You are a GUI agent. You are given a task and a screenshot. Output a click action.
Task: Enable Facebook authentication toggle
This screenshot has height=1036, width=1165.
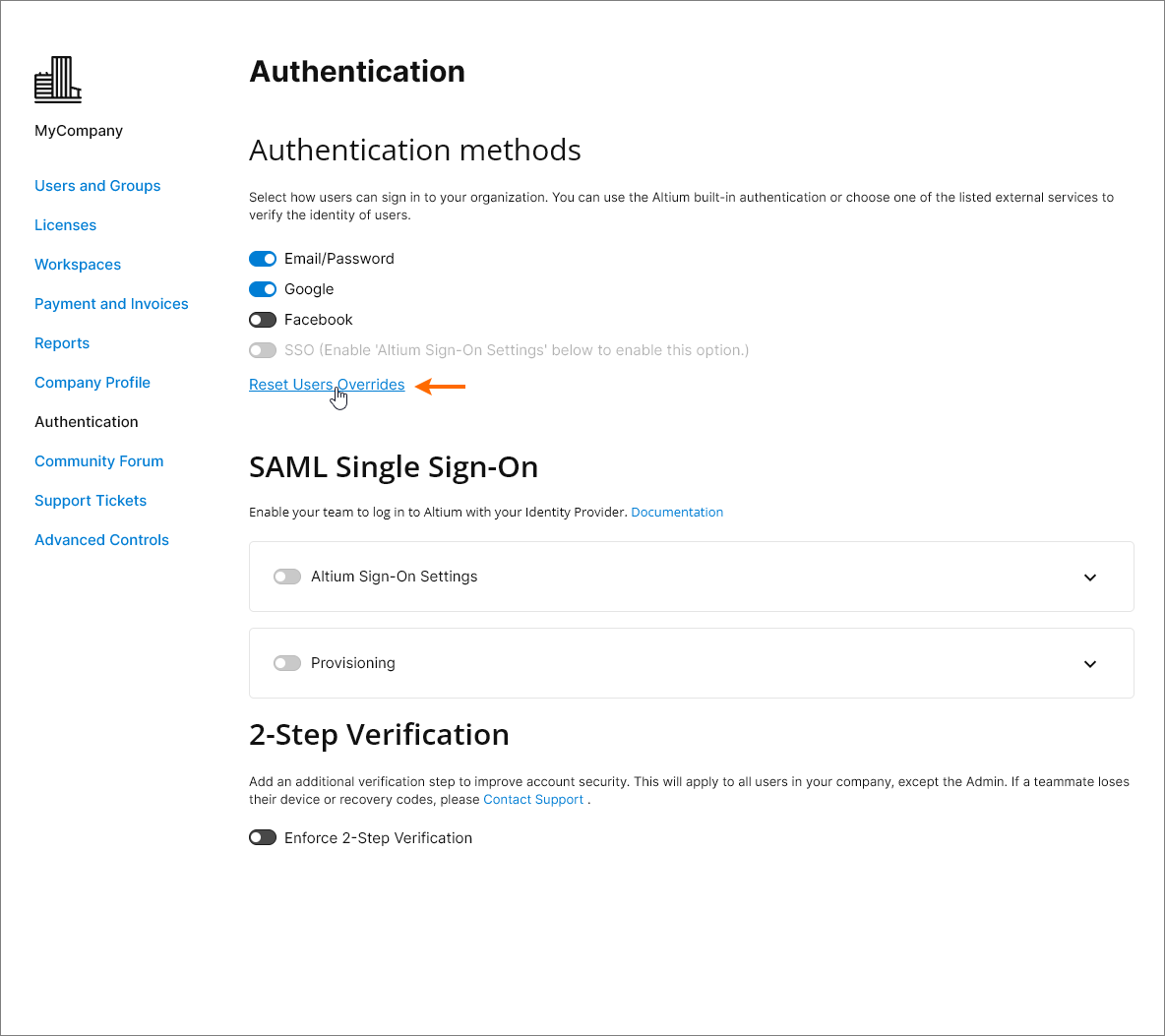coord(263,320)
